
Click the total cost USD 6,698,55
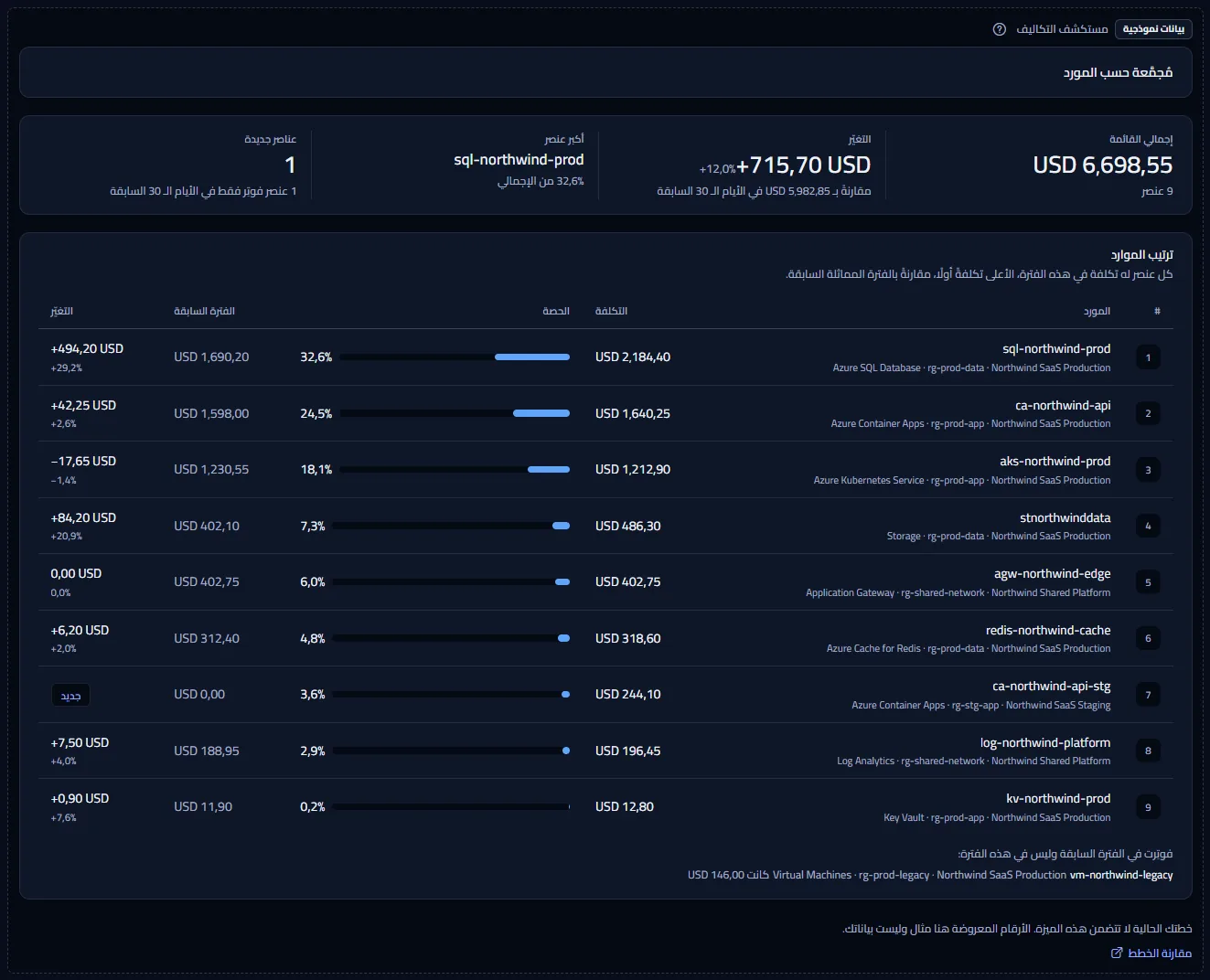1103,165
